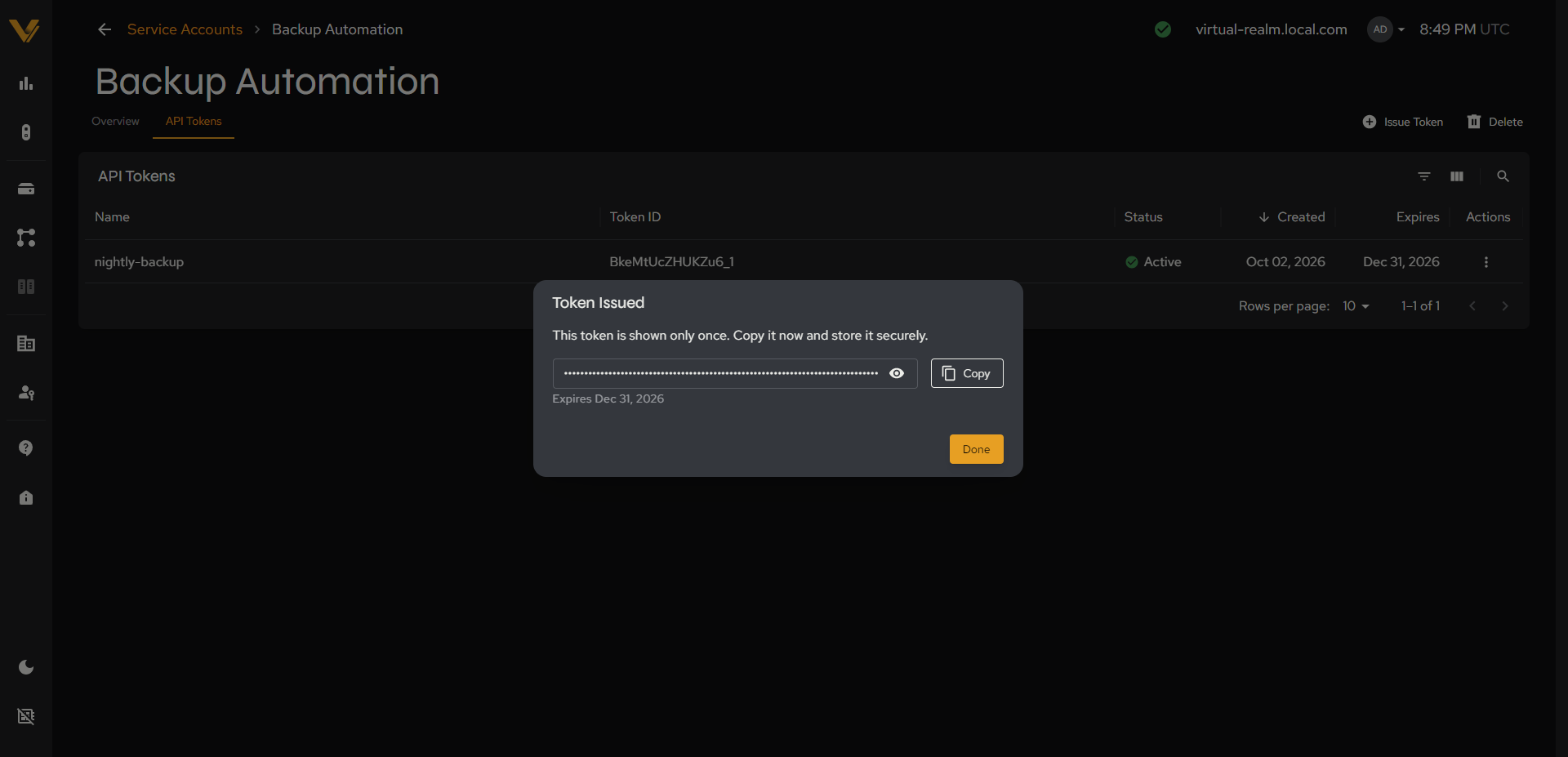Click virtual-realm.local.com hostname
This screenshot has height=757, width=1568.
click(1272, 29)
